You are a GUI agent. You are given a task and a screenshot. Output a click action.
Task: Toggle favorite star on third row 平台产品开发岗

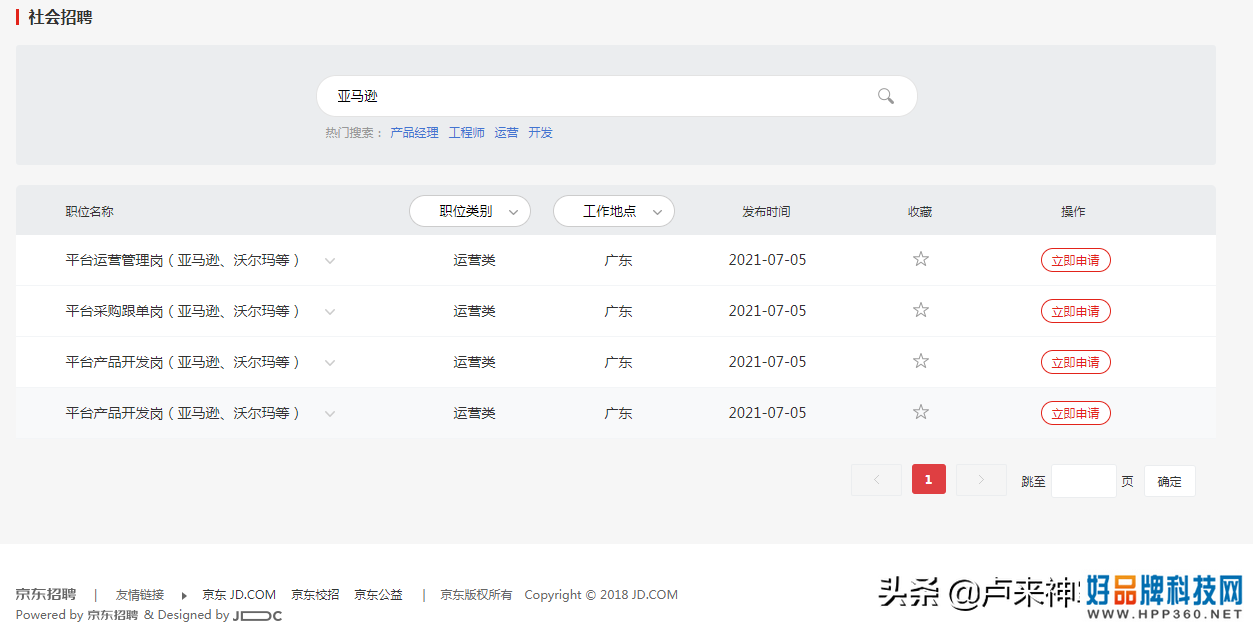pos(921,361)
